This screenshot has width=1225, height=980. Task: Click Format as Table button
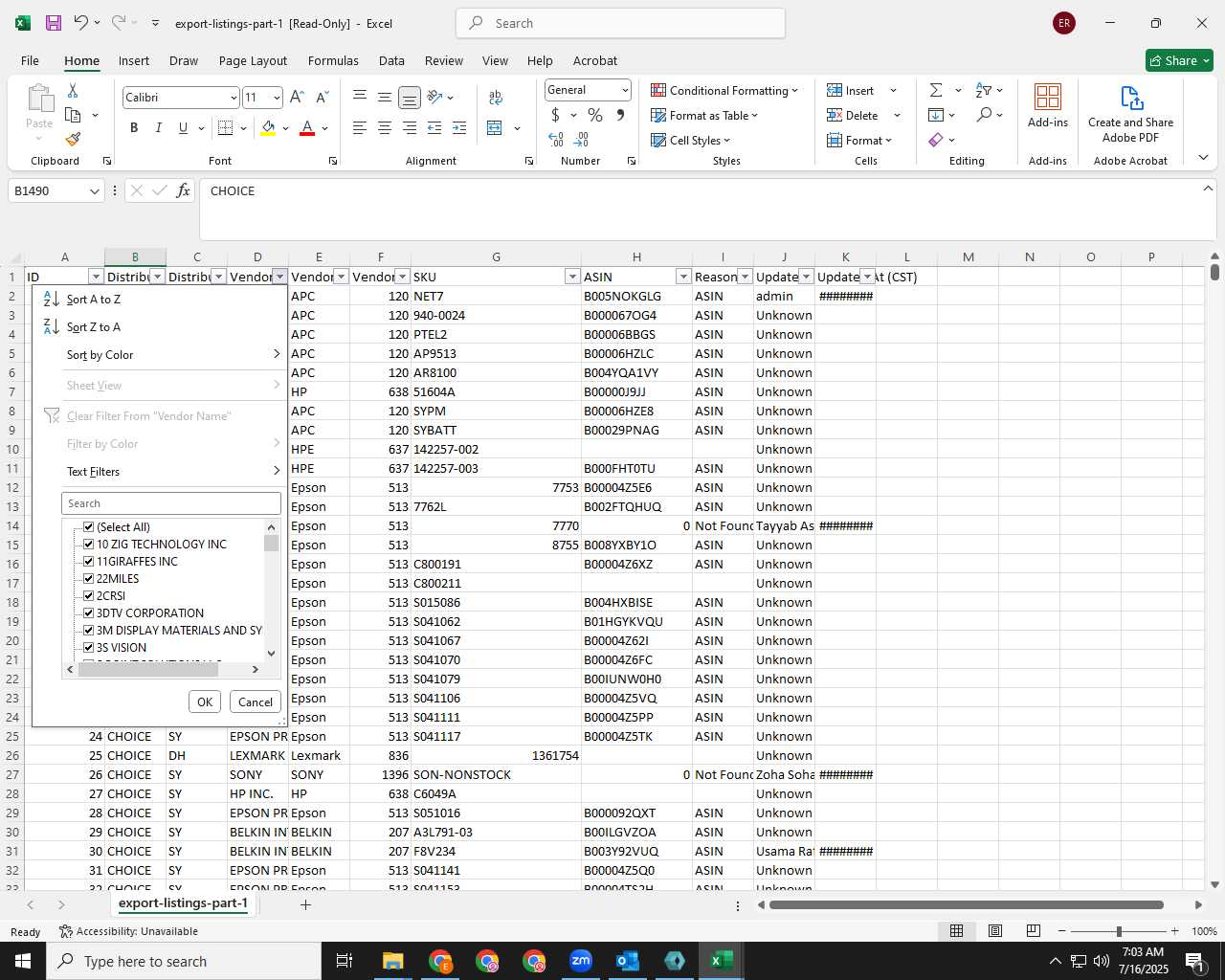[704, 115]
